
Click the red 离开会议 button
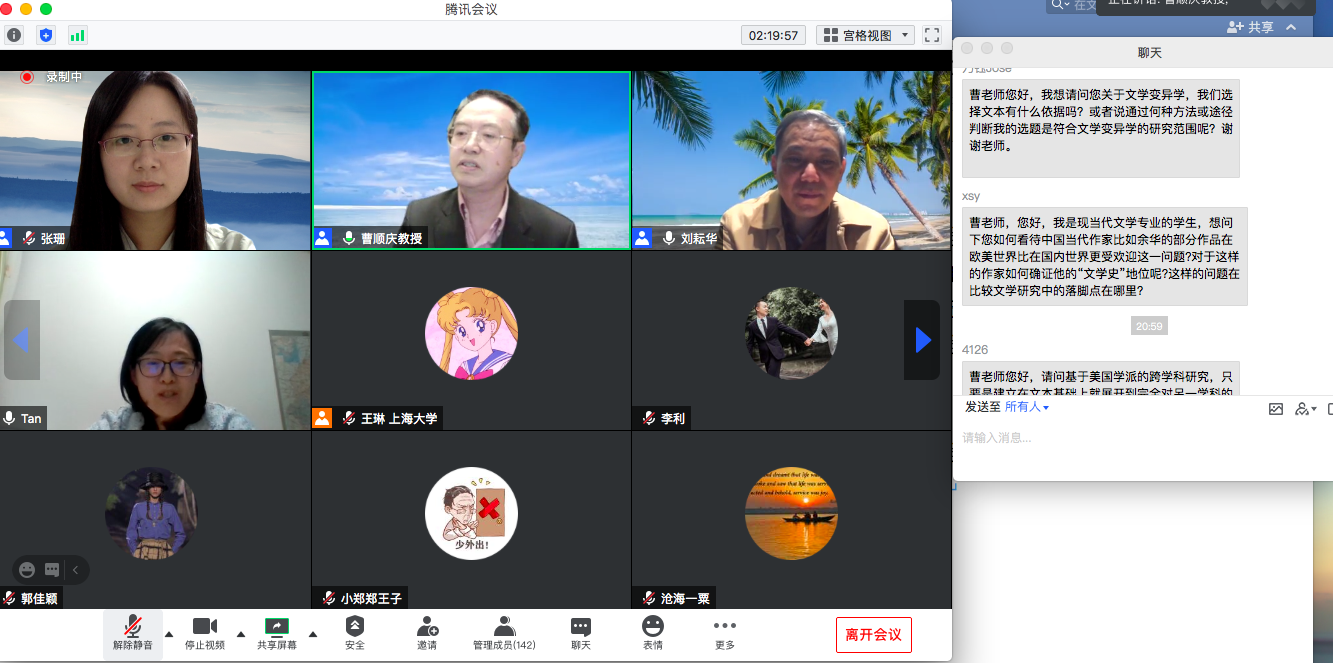tap(873, 635)
